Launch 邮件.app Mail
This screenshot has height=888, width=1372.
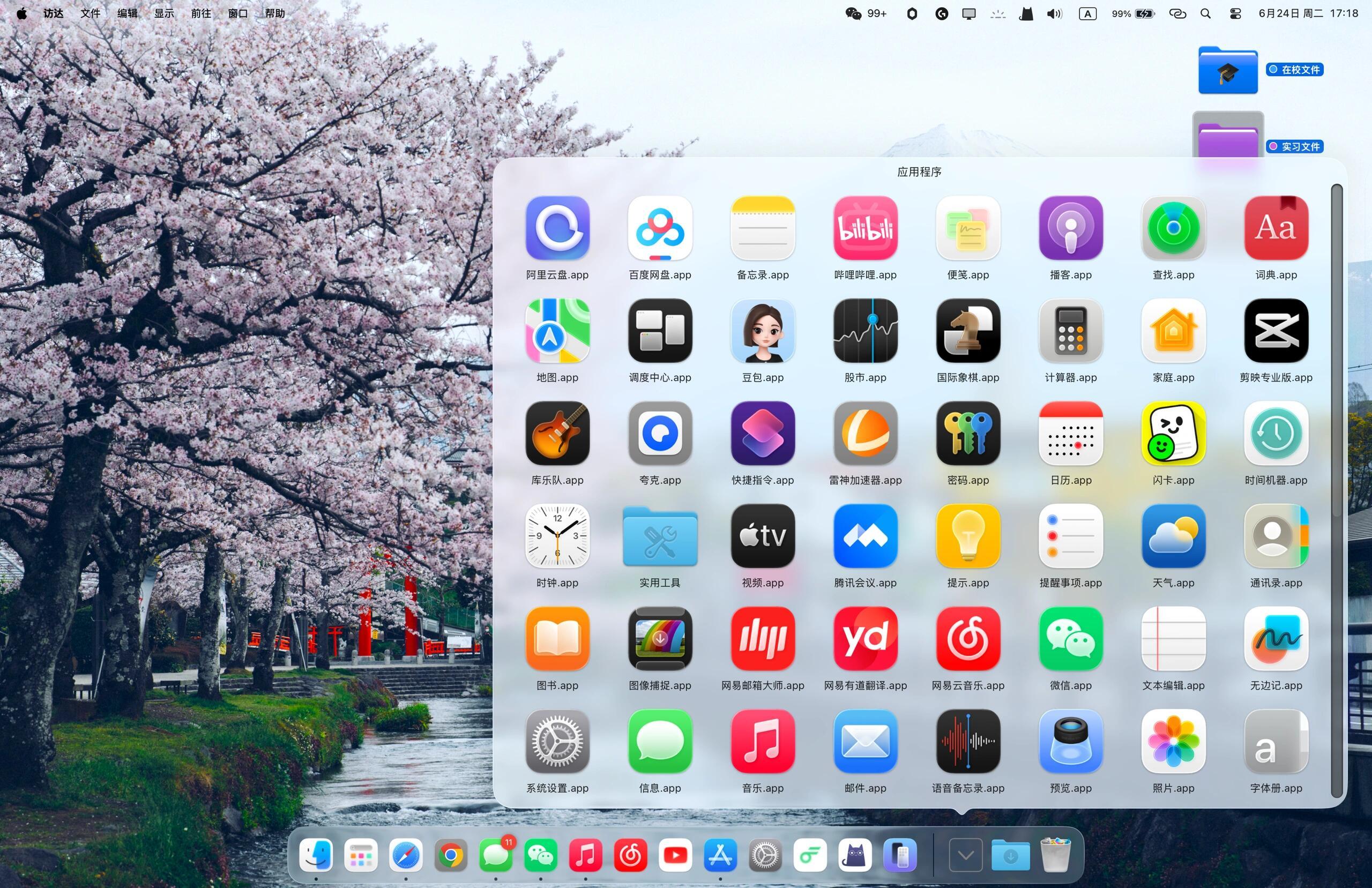tap(864, 742)
